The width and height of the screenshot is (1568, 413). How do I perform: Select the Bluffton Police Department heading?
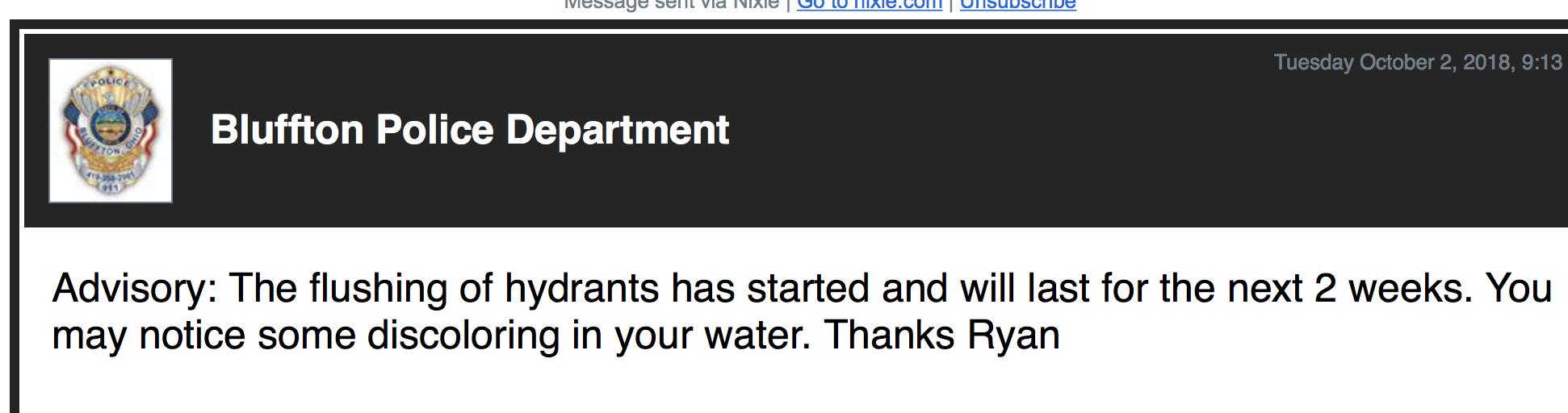(x=470, y=130)
